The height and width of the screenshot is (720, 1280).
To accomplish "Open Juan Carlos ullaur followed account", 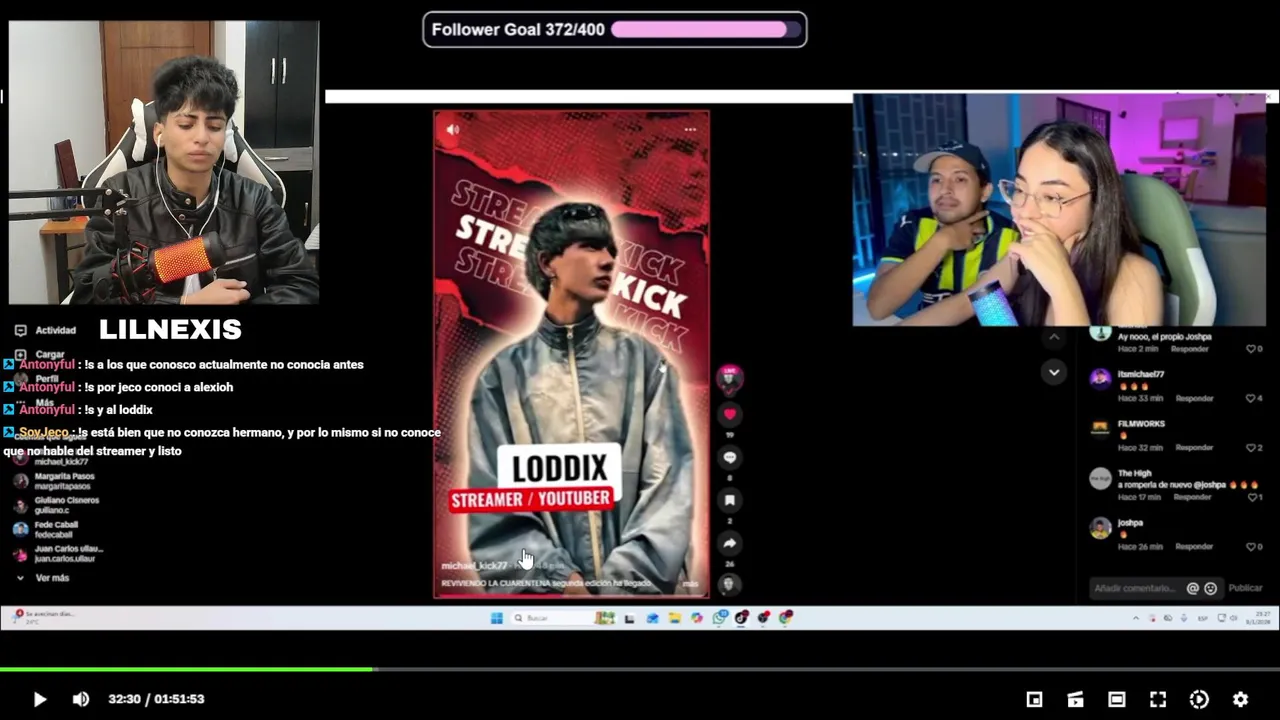I will click(x=58, y=553).
